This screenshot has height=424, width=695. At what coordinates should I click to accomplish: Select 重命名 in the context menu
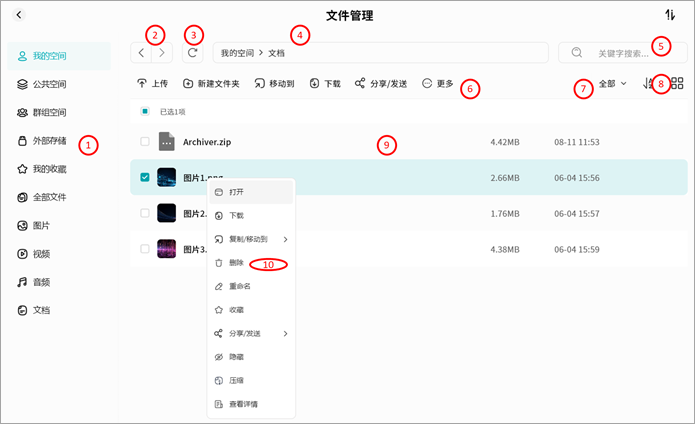238,286
